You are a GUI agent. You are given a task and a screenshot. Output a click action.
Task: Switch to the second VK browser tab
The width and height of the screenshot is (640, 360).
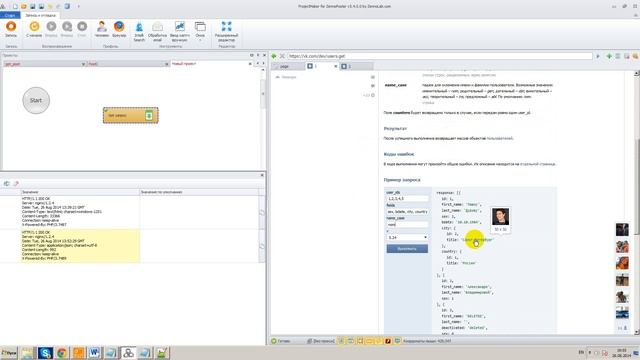coord(356,66)
